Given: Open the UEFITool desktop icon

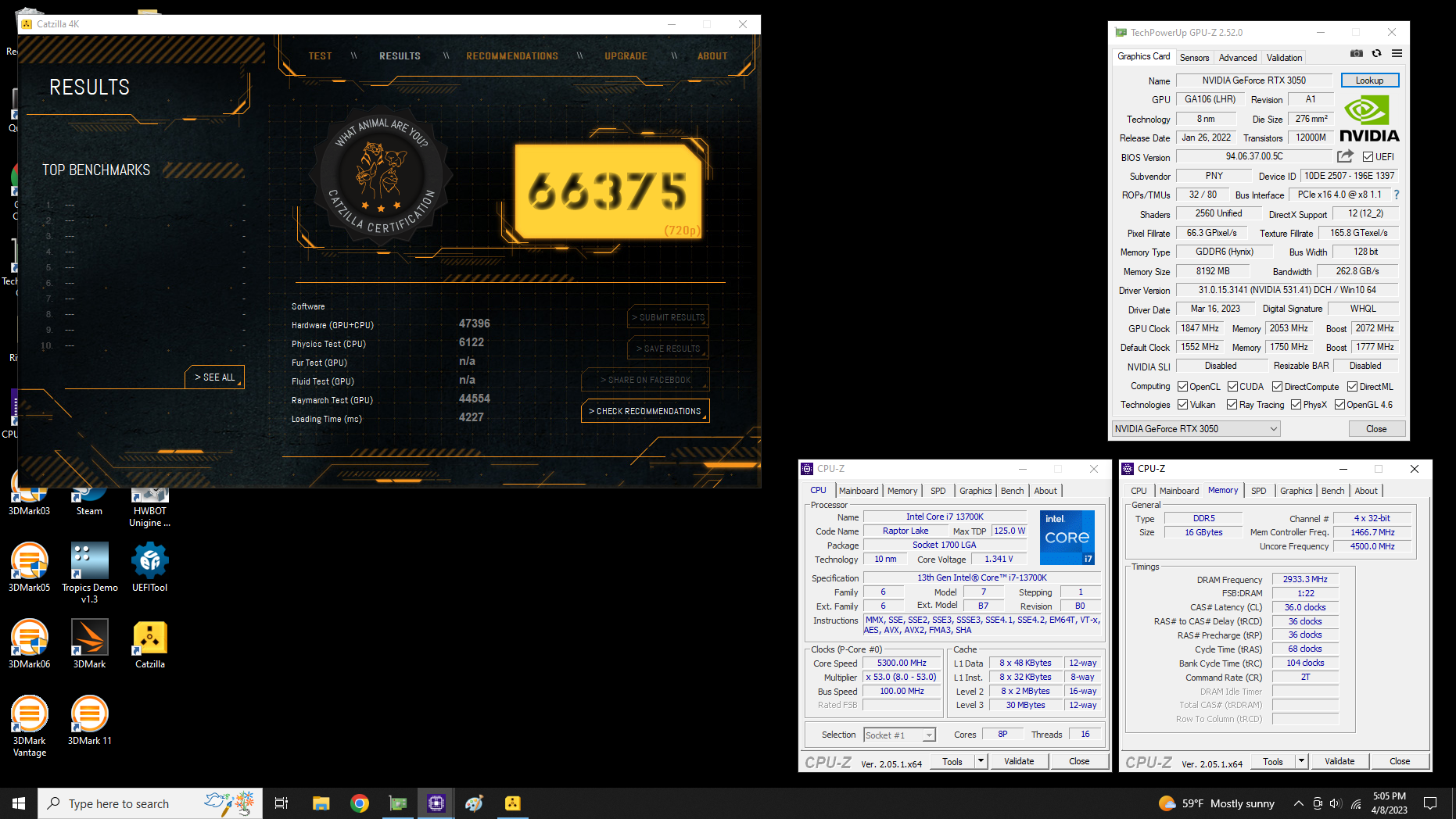Looking at the screenshot, I should (150, 567).
